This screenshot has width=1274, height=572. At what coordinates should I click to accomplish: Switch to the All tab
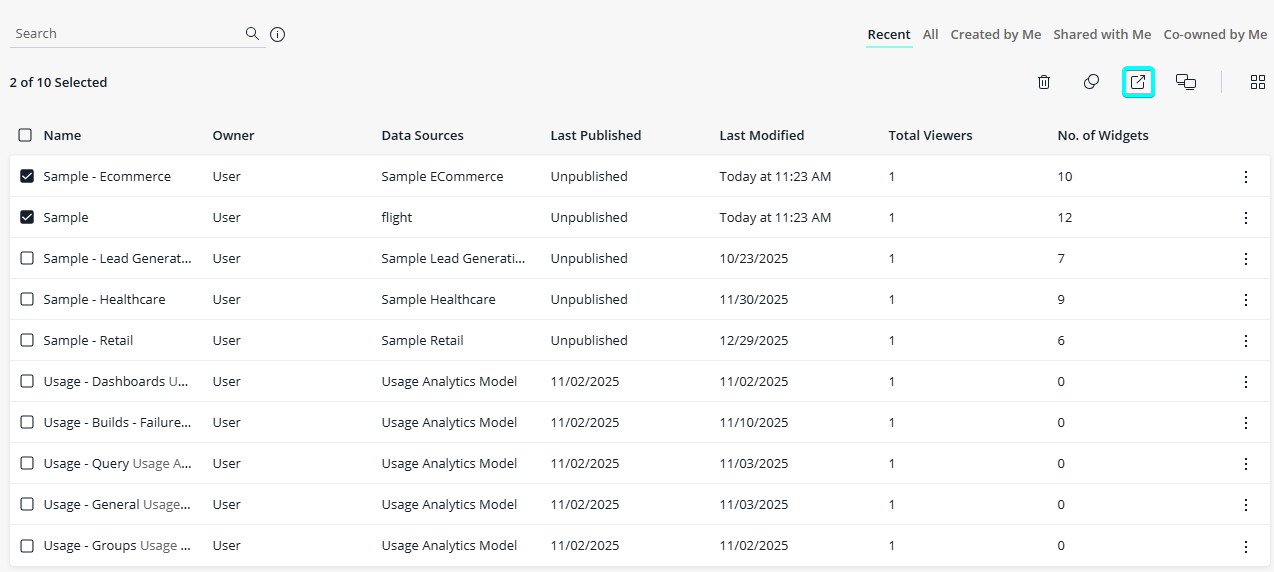(x=930, y=35)
